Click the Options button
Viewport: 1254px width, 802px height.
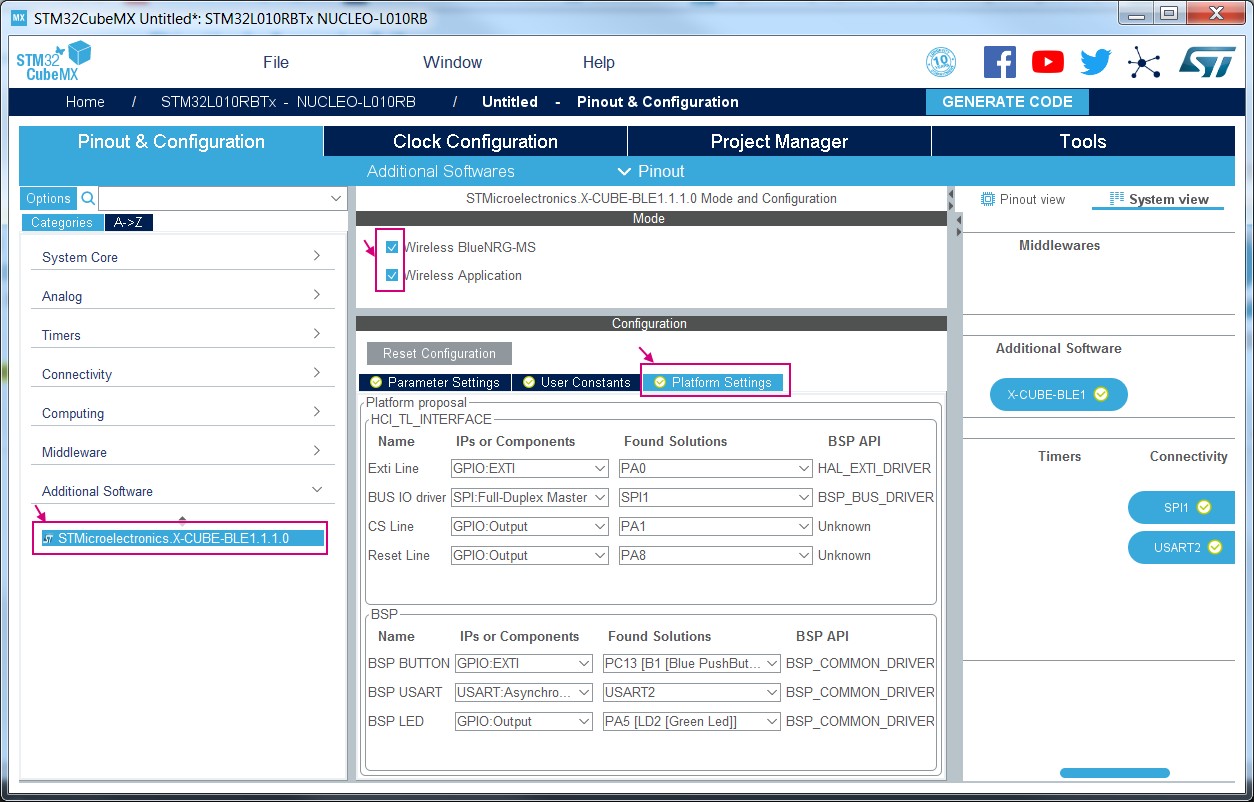tap(48, 198)
